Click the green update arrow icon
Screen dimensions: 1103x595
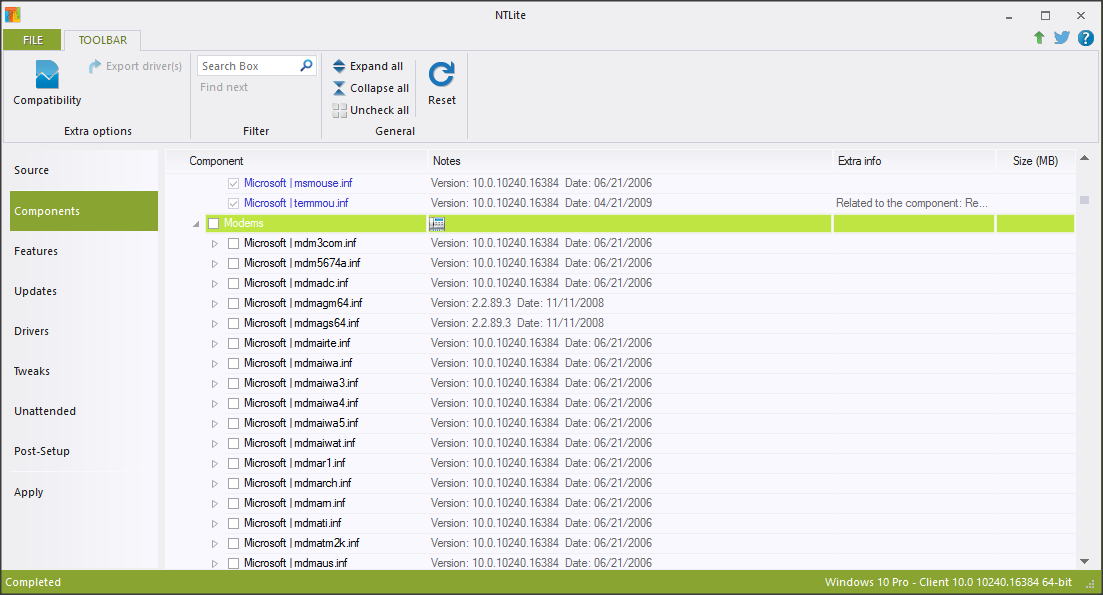(1039, 38)
